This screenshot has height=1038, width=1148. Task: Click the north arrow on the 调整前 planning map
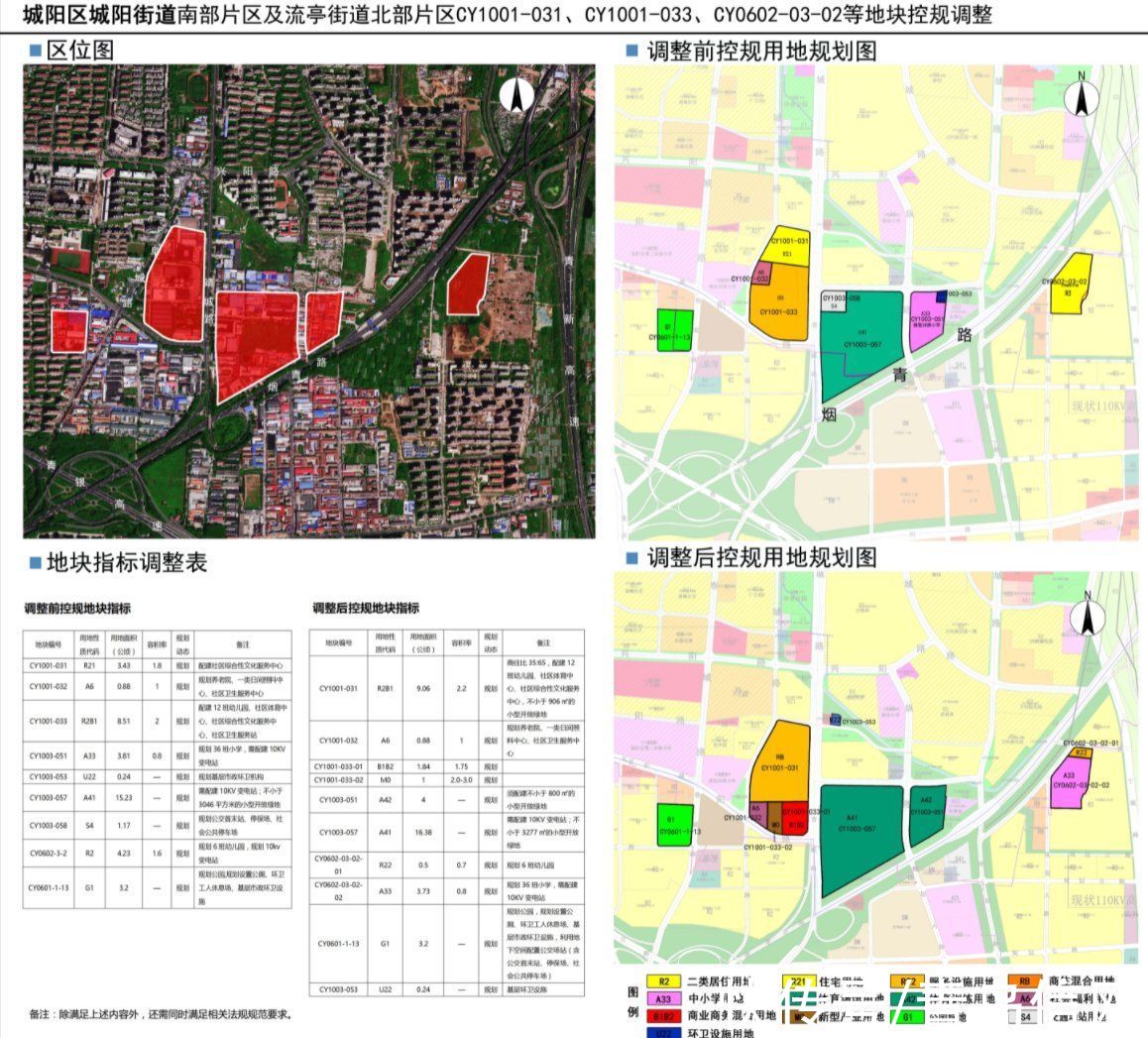point(1082,96)
